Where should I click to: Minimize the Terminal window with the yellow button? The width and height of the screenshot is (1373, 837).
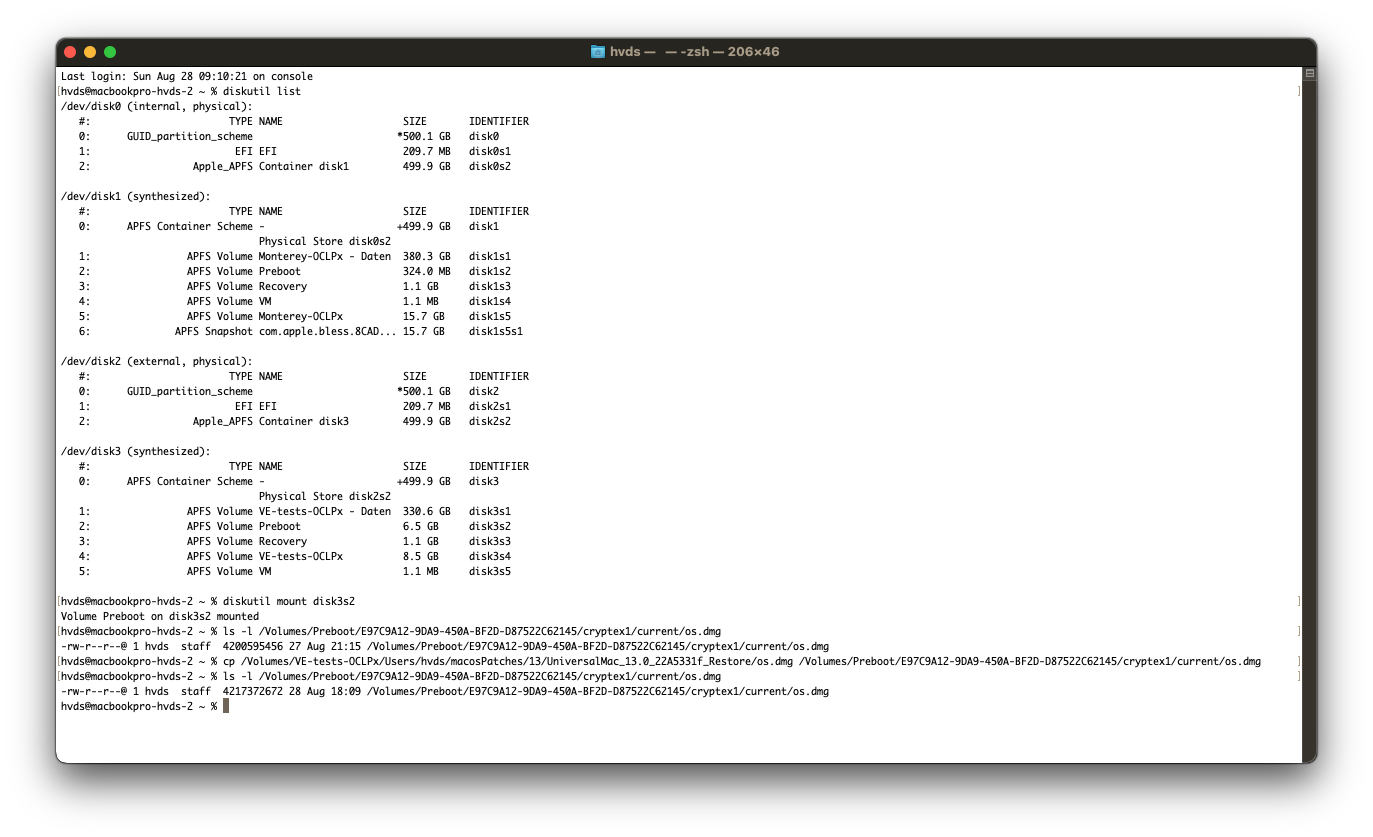(90, 52)
